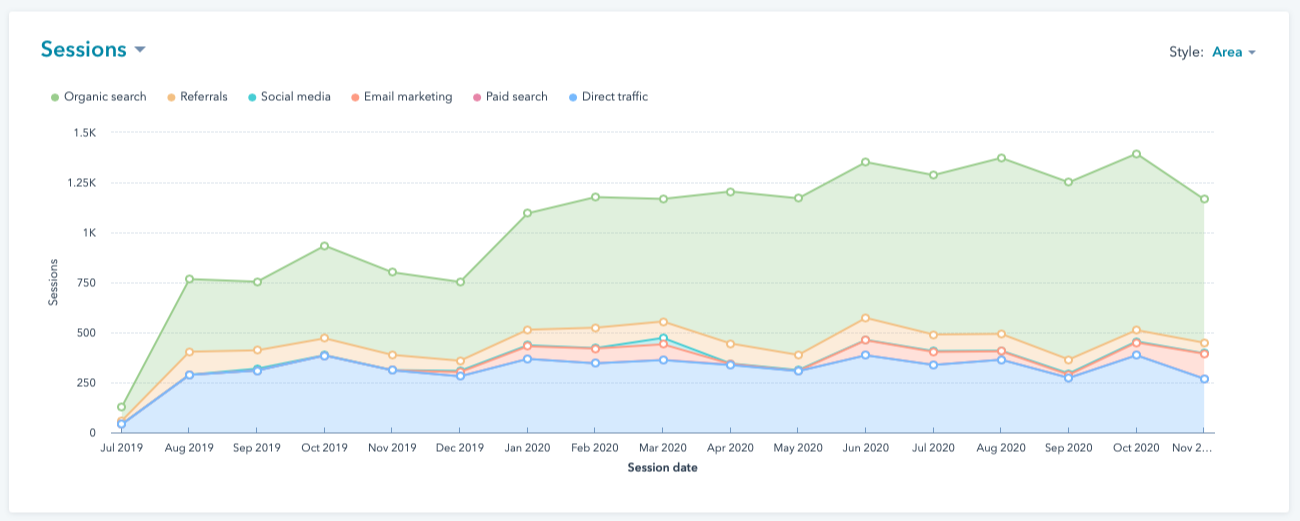Select Referrals data point for Sep 2020
Image resolution: width=1300 pixels, height=521 pixels.
(1068, 360)
